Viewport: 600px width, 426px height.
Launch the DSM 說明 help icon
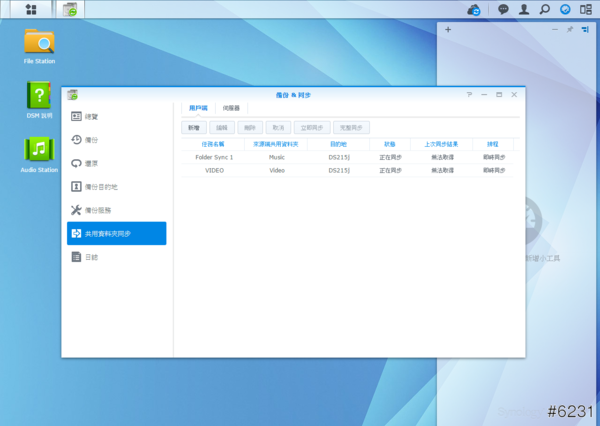pos(39,96)
